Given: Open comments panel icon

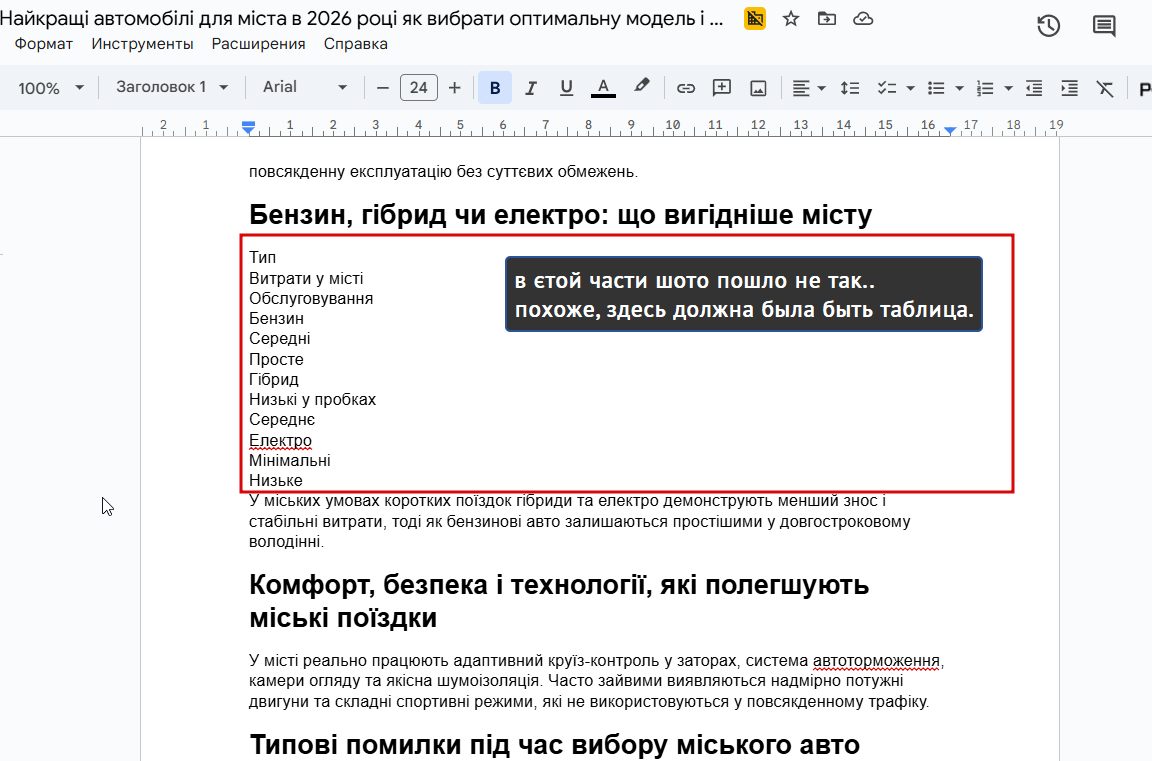Looking at the screenshot, I should pos(1104,26).
